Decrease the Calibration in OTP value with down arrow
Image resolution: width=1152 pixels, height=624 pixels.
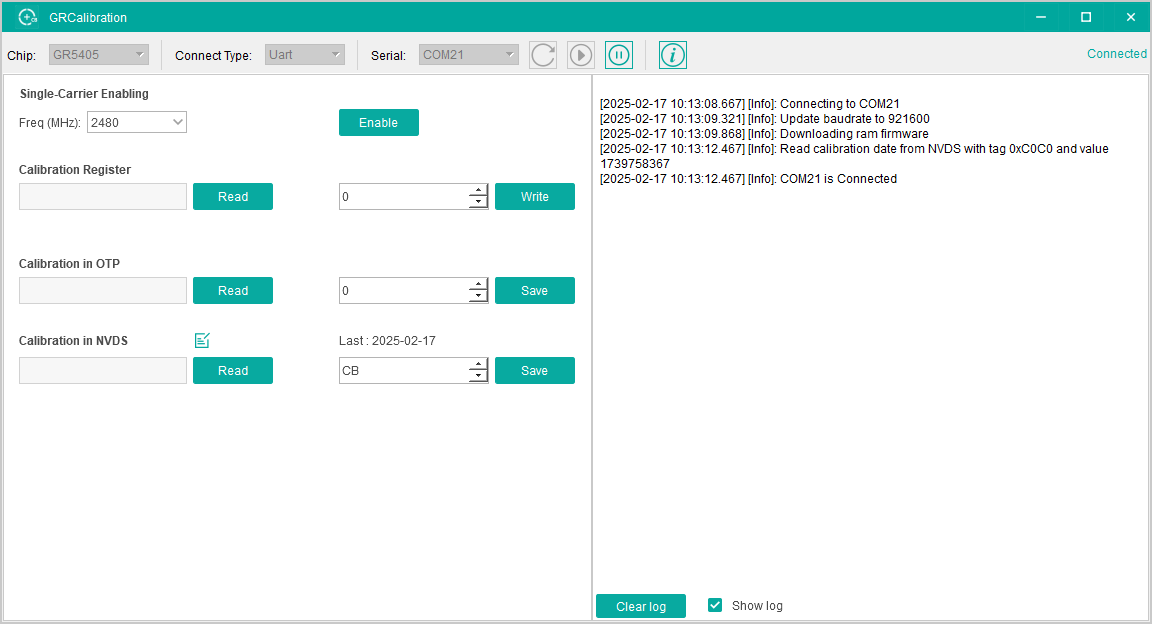pos(478,297)
